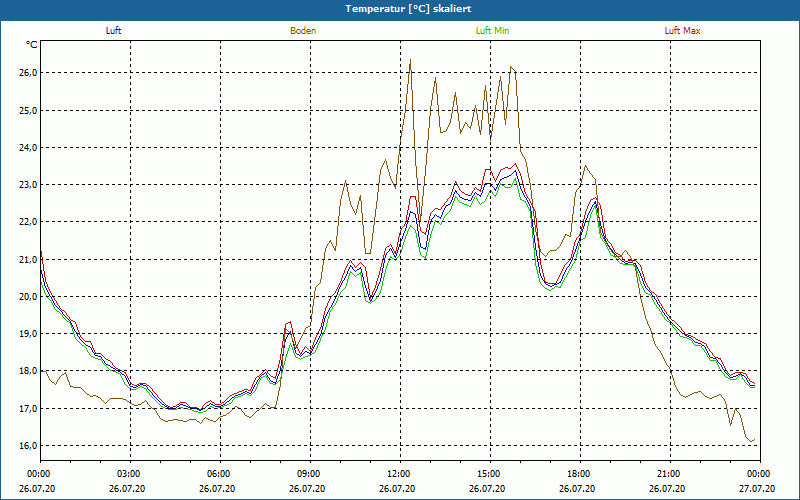
Task: Click the 21:00 time axis label
Action: (670, 474)
